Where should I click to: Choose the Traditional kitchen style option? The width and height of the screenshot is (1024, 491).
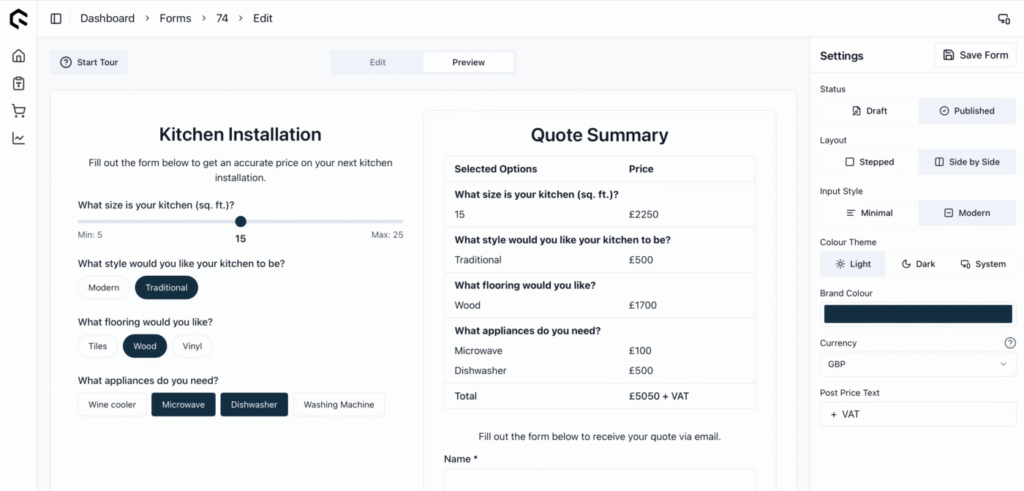coord(167,287)
